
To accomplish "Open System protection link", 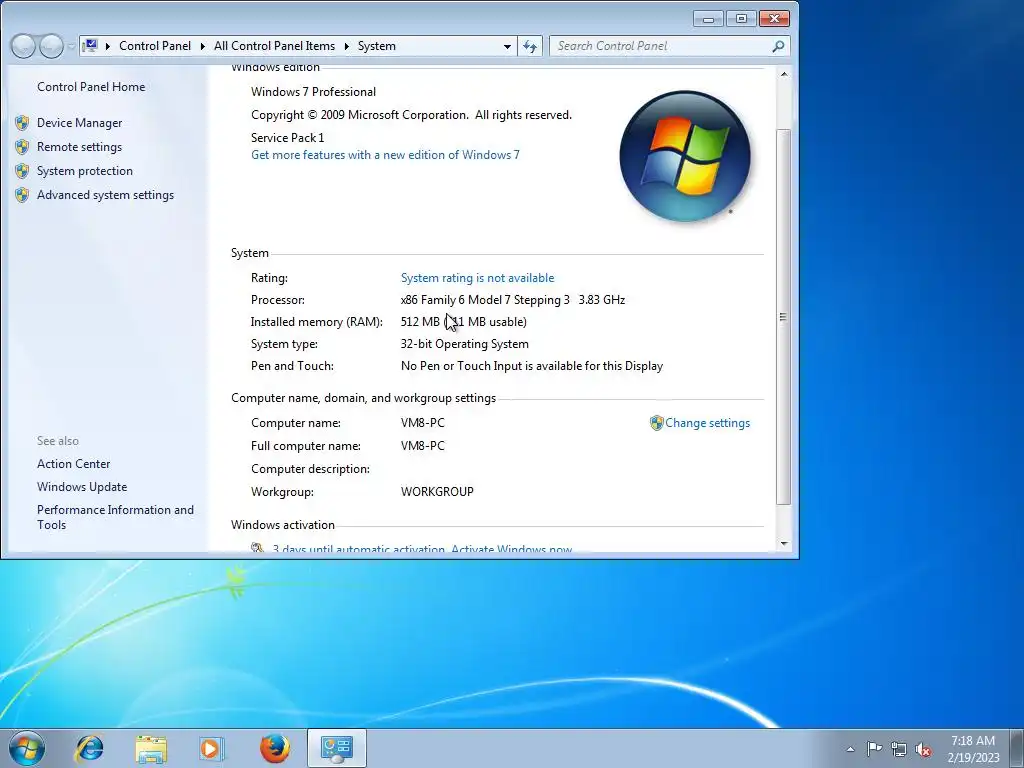I will click(x=84, y=171).
